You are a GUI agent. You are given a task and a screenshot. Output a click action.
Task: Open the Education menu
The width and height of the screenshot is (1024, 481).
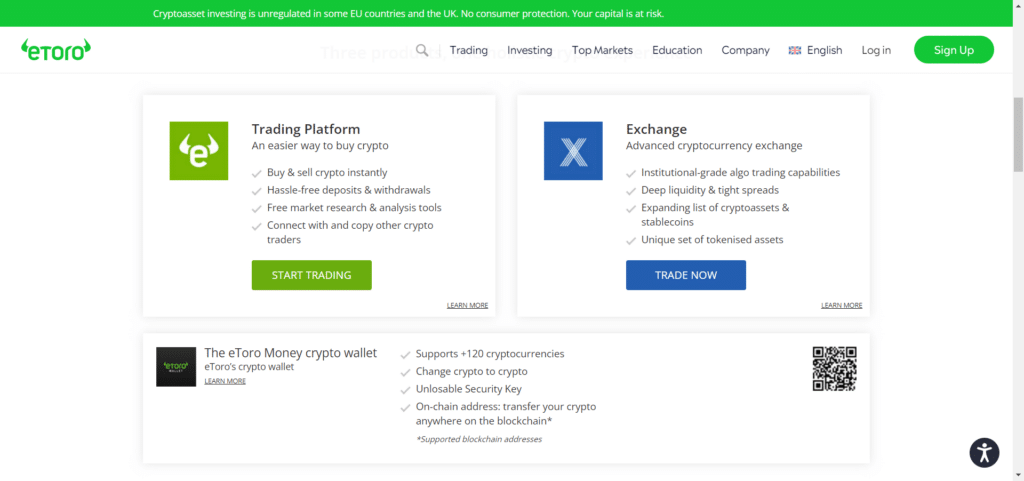[677, 50]
